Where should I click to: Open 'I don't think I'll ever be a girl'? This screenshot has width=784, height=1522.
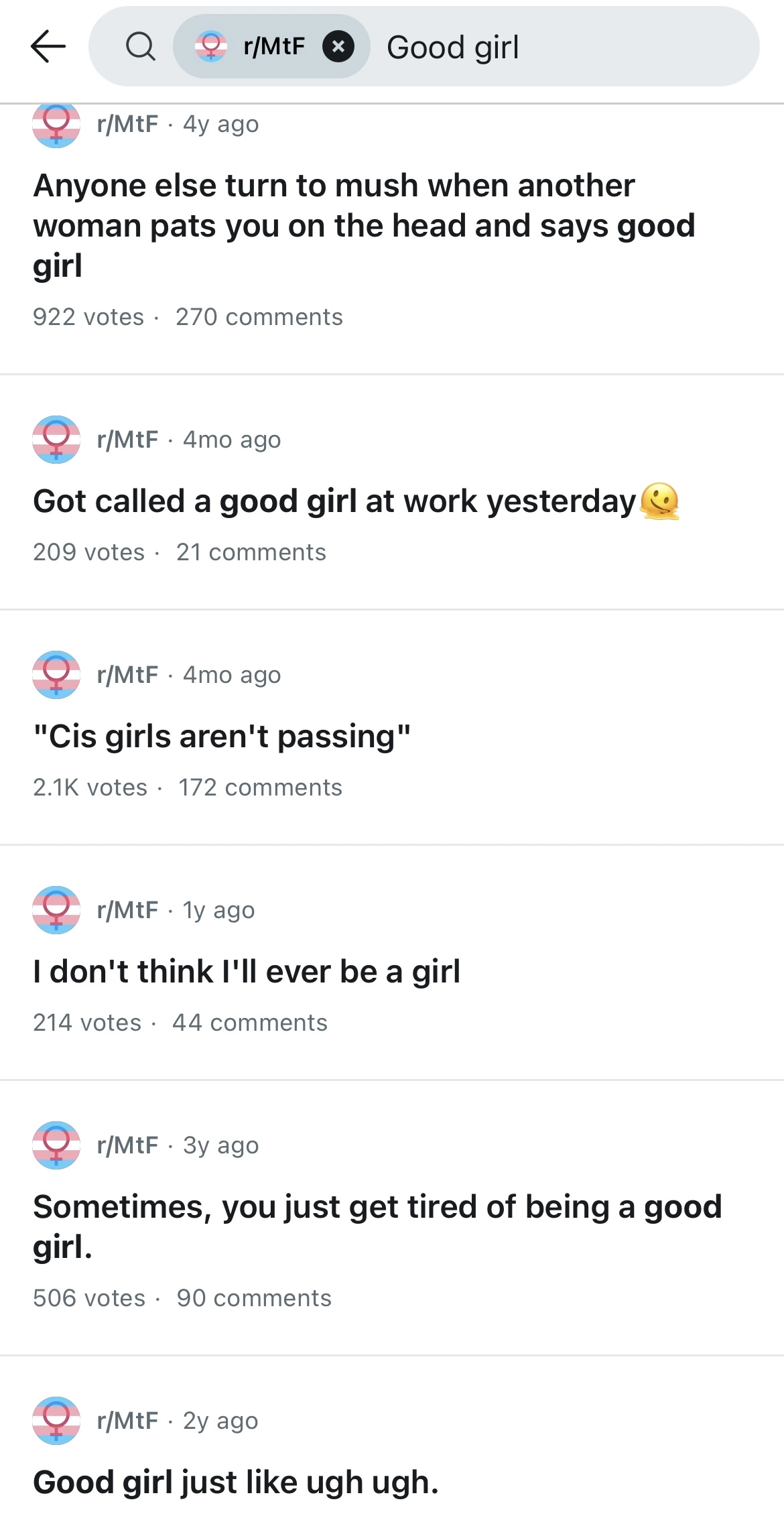coord(247,971)
